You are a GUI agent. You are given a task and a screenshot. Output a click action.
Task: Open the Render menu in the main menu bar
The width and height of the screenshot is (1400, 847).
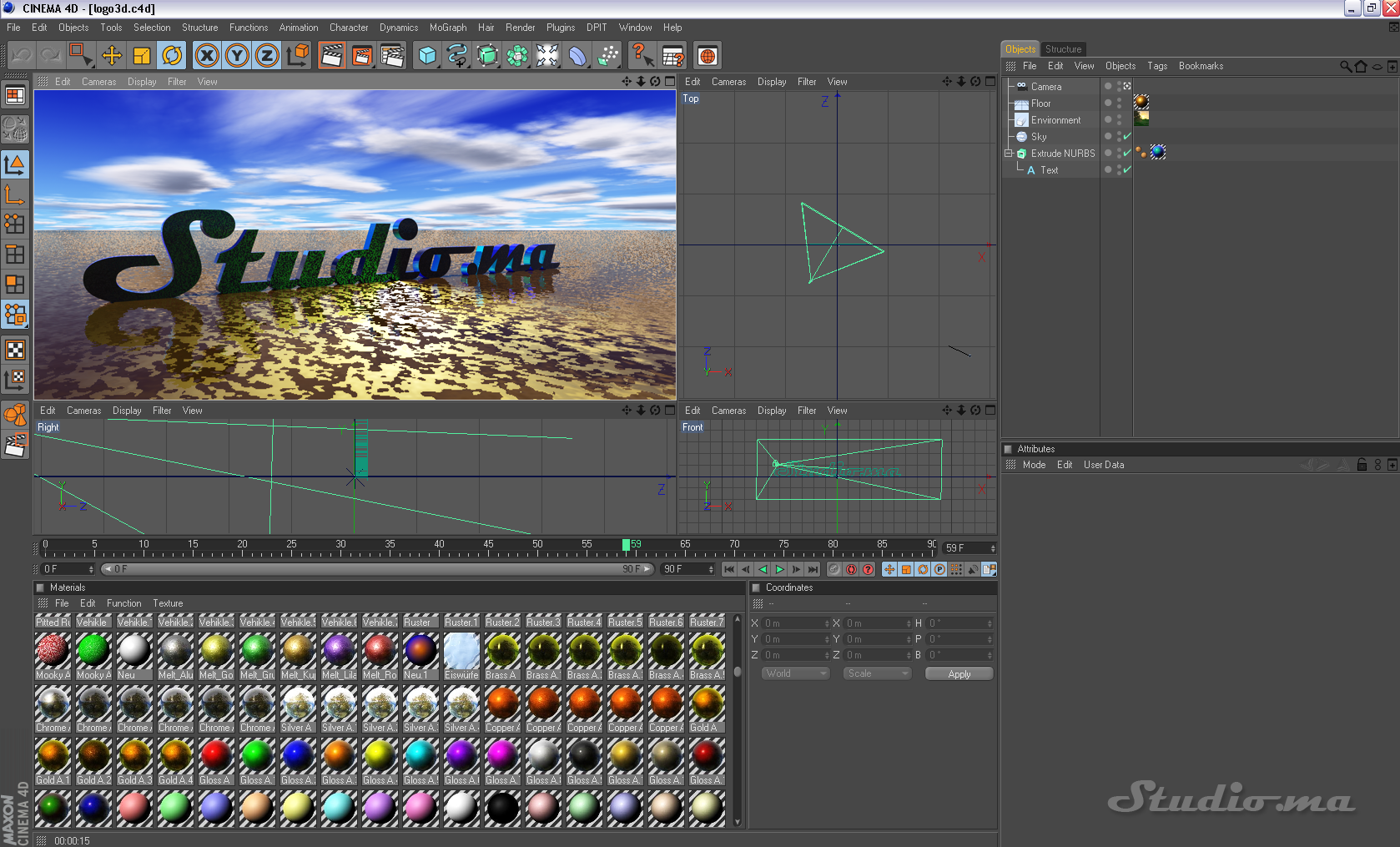pos(520,28)
